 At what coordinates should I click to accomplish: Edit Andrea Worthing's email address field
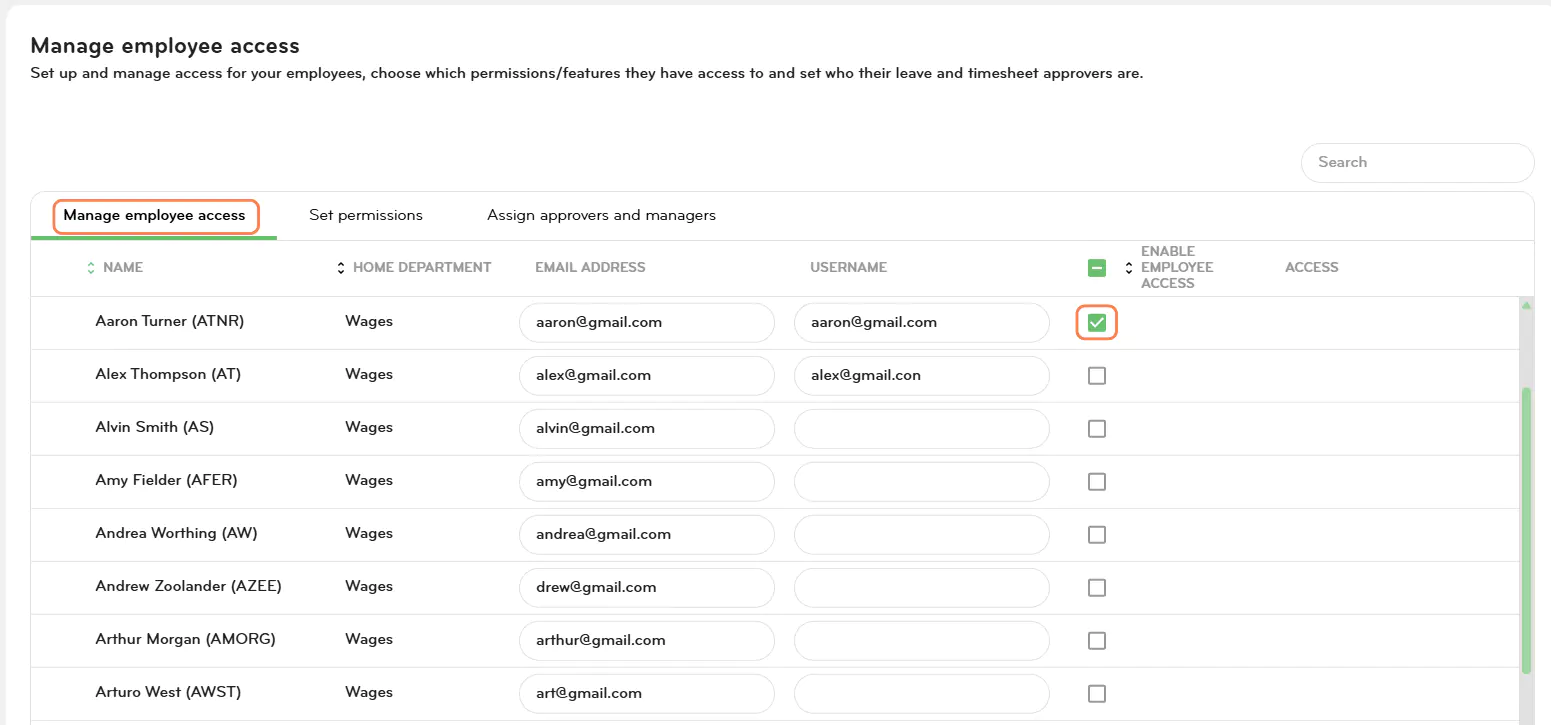coord(647,534)
